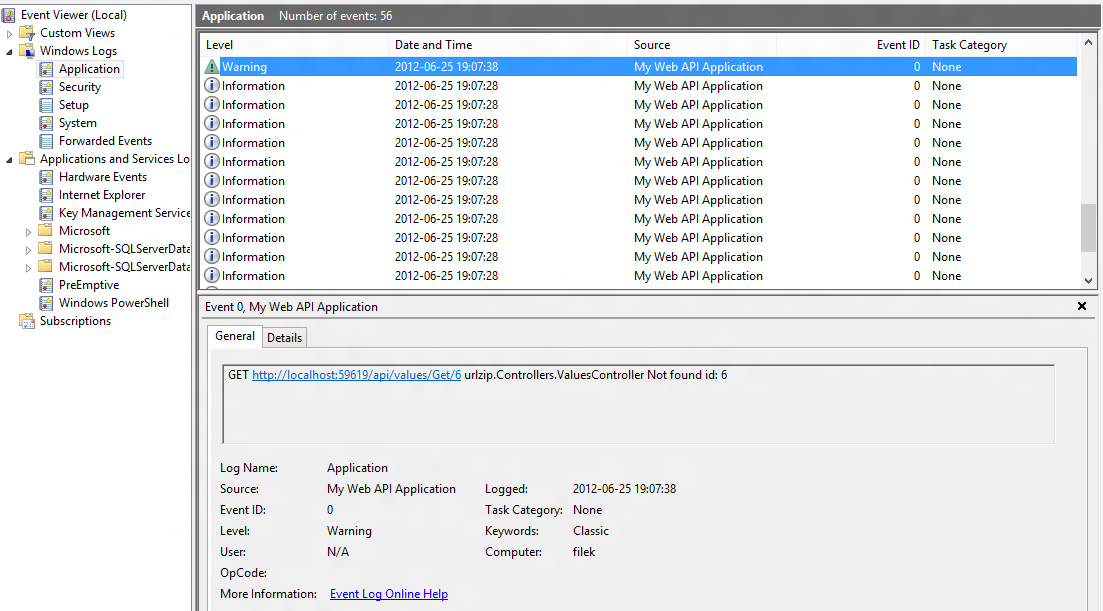This screenshot has height=611, width=1103.
Task: Select the Setup log tree item
Action: [73, 105]
